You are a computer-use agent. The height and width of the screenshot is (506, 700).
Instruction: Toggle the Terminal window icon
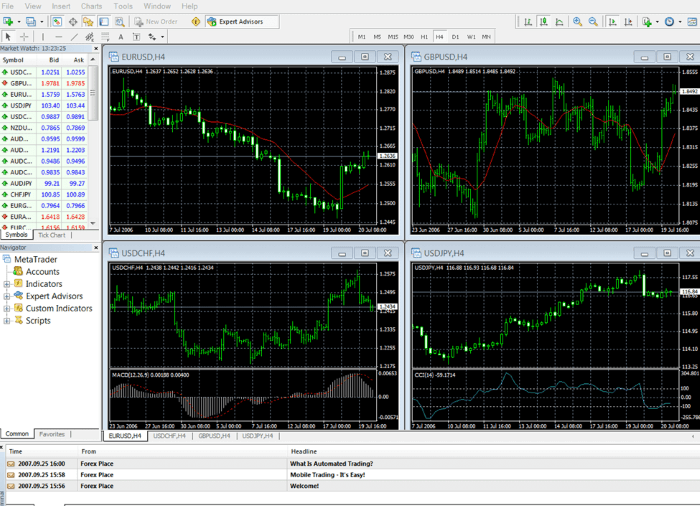pos(104,21)
